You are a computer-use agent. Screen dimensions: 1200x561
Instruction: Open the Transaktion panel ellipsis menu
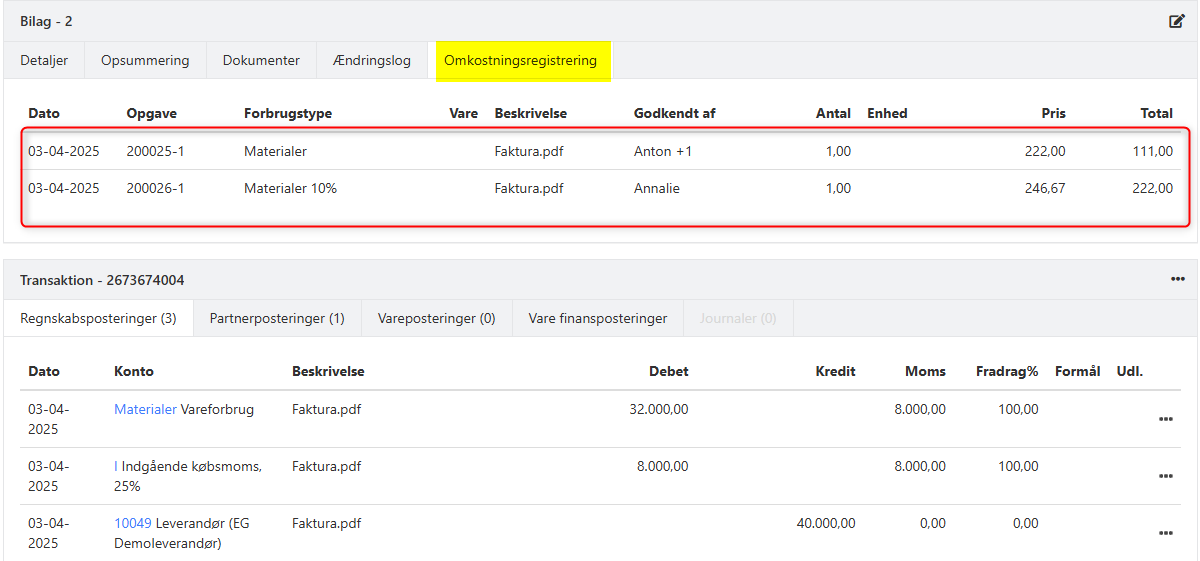pyautogui.click(x=1177, y=279)
